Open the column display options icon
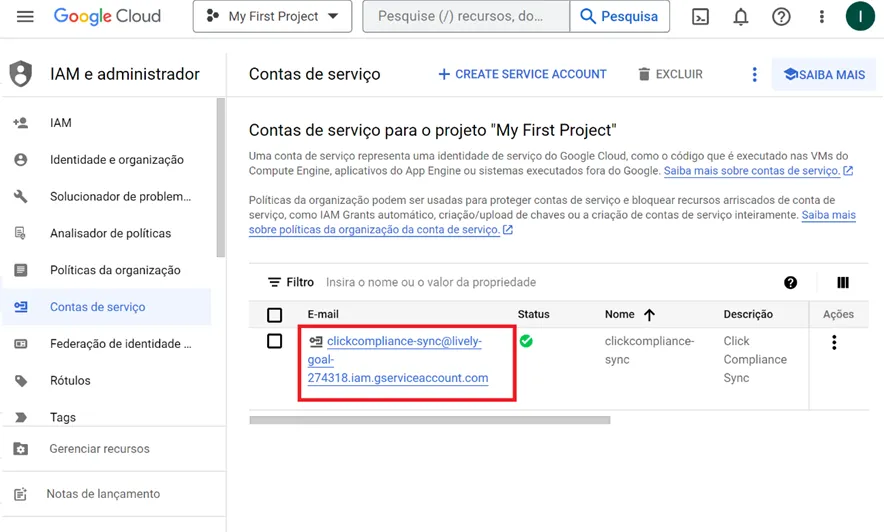The width and height of the screenshot is (884, 532). (x=843, y=282)
